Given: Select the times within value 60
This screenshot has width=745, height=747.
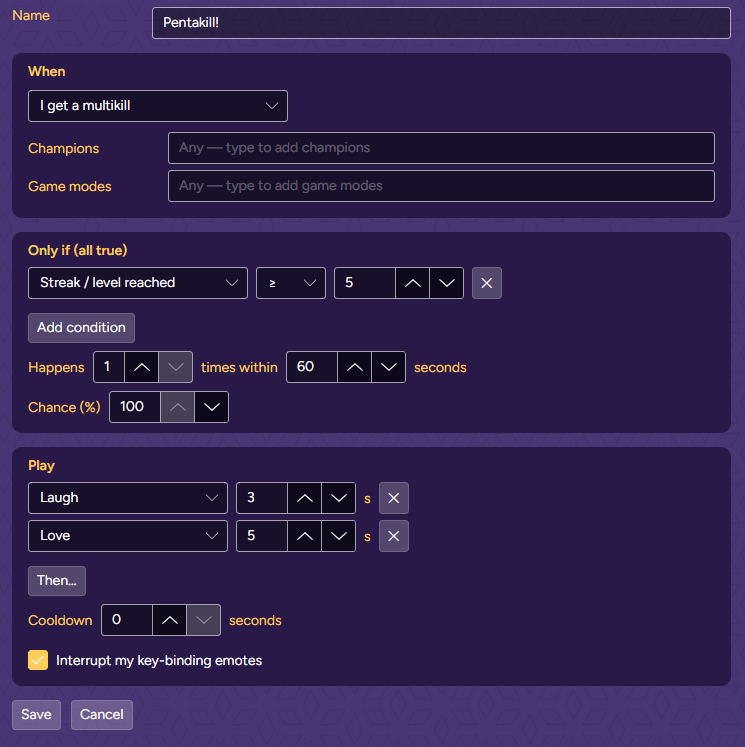Looking at the screenshot, I should tap(312, 367).
